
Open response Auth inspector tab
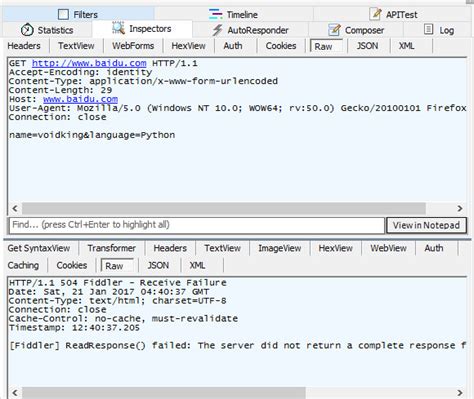pyautogui.click(x=434, y=248)
